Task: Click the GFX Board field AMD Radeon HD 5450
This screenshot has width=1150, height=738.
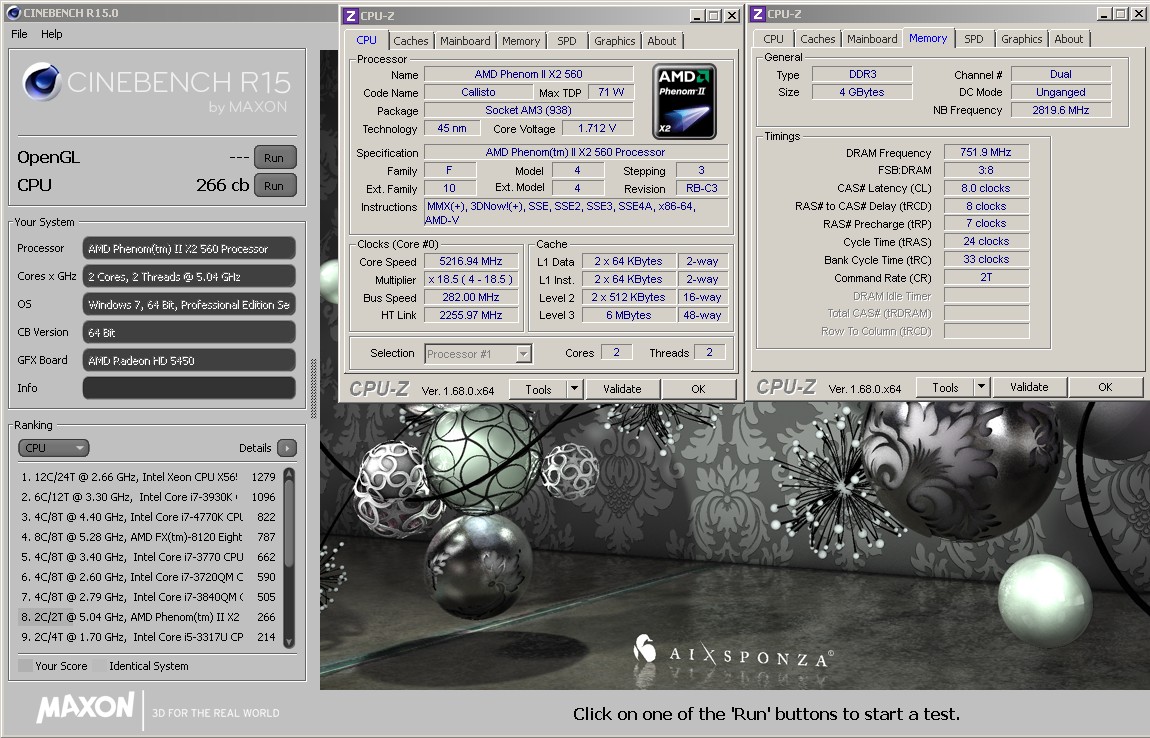Action: coord(189,360)
